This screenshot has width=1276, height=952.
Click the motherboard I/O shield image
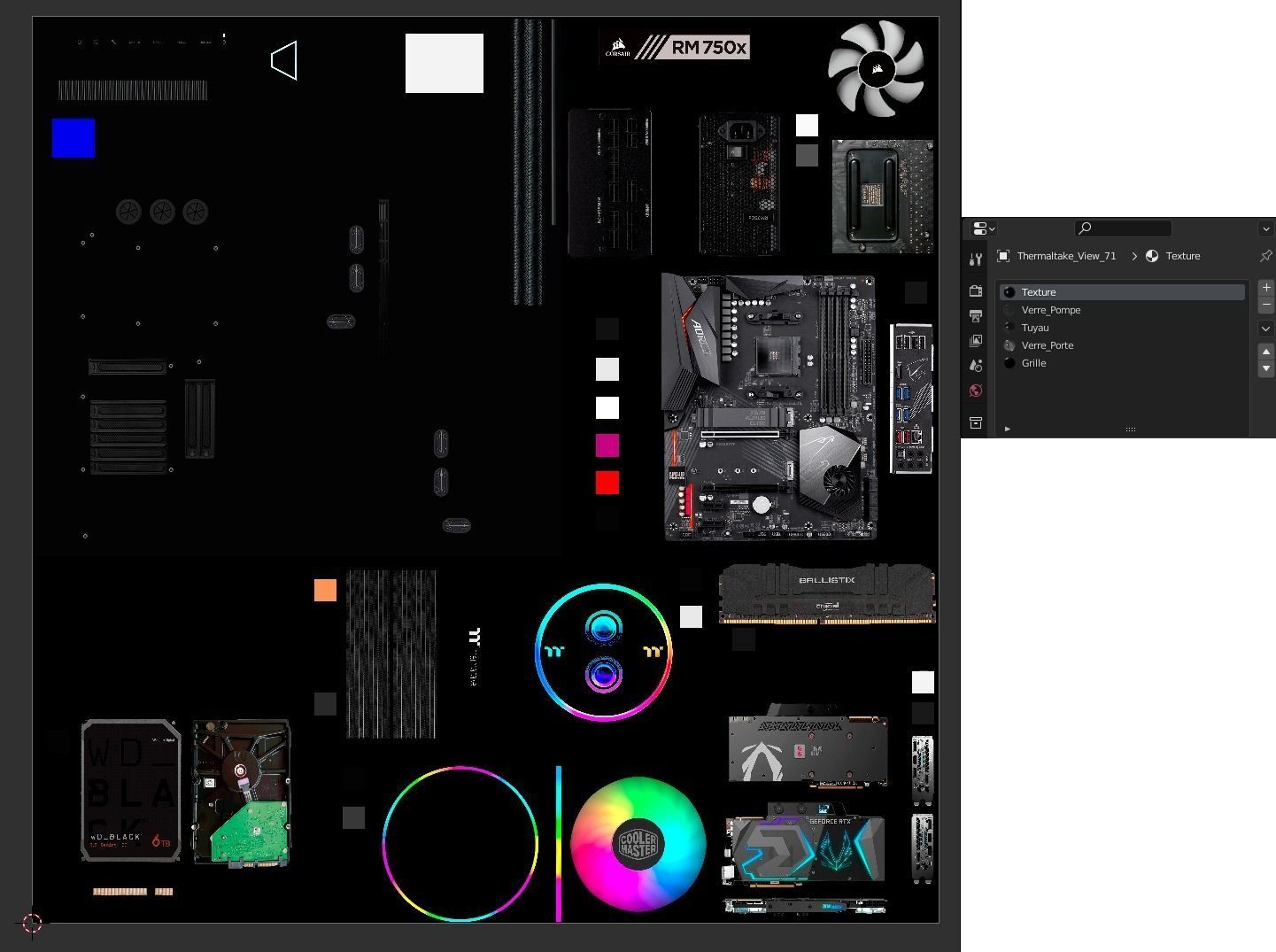click(911, 399)
